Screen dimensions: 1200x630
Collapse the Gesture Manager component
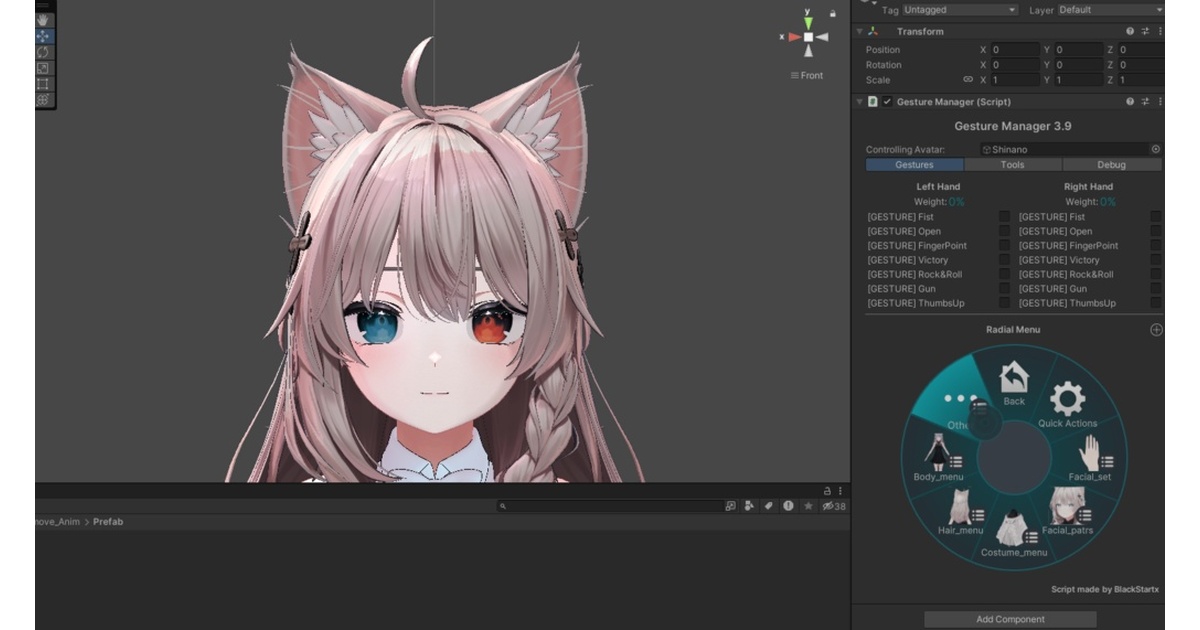point(860,101)
